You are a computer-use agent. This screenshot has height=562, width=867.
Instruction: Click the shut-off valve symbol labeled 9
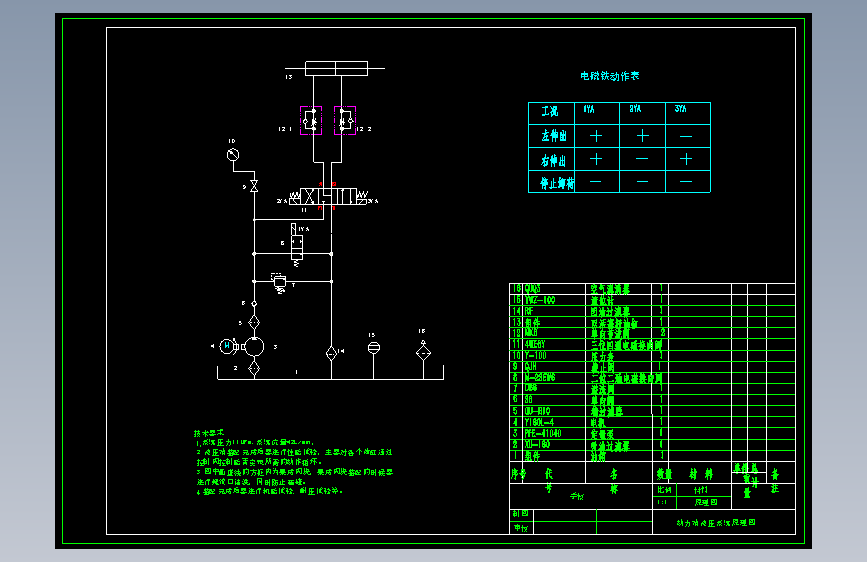click(x=254, y=186)
